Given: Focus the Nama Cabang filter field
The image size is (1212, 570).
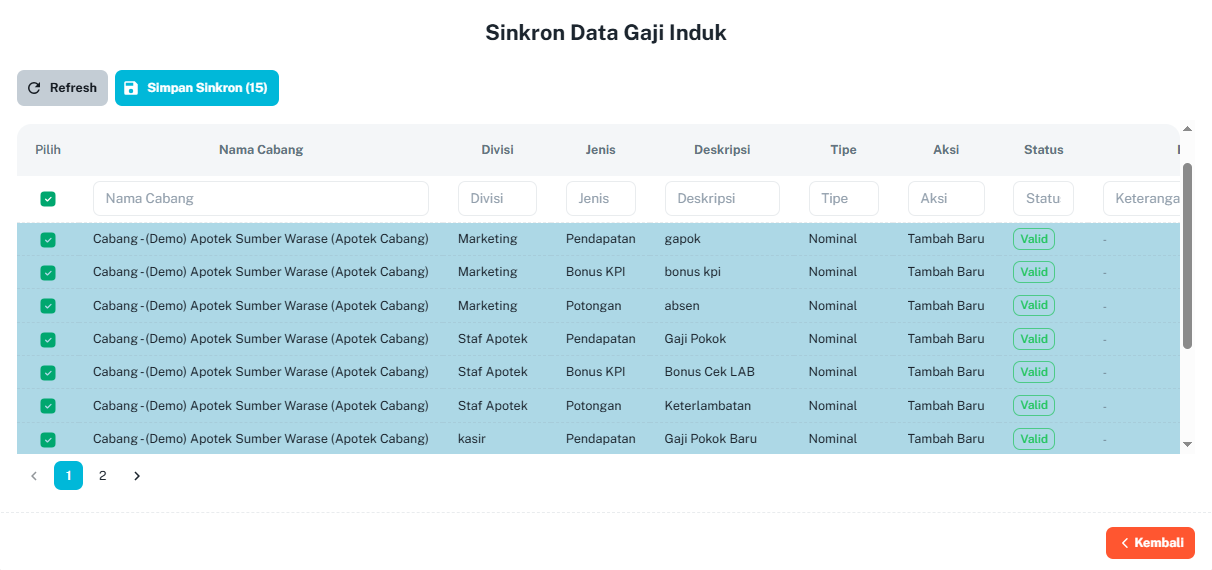Looking at the screenshot, I should 261,198.
